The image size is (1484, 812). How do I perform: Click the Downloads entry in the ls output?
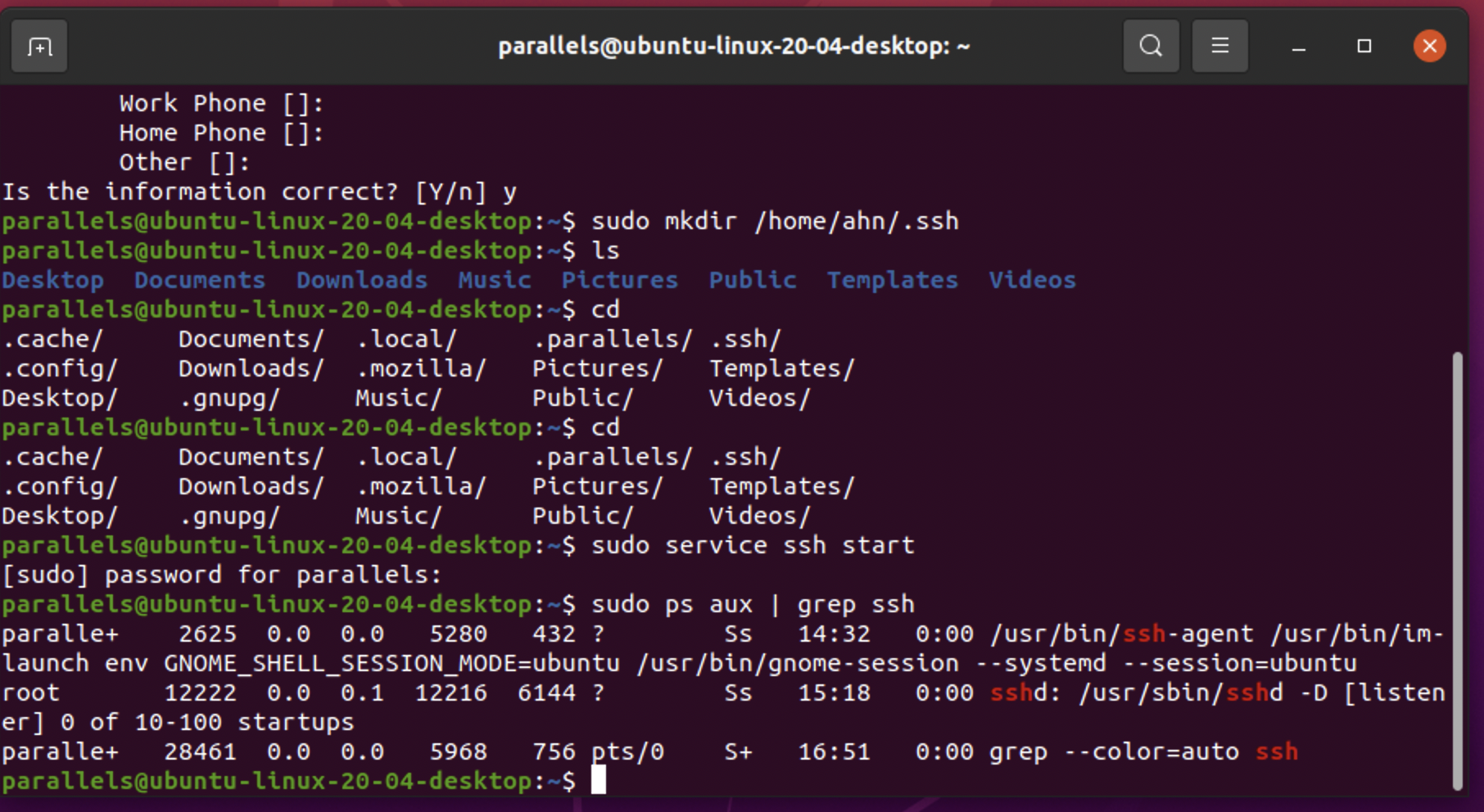click(x=361, y=279)
